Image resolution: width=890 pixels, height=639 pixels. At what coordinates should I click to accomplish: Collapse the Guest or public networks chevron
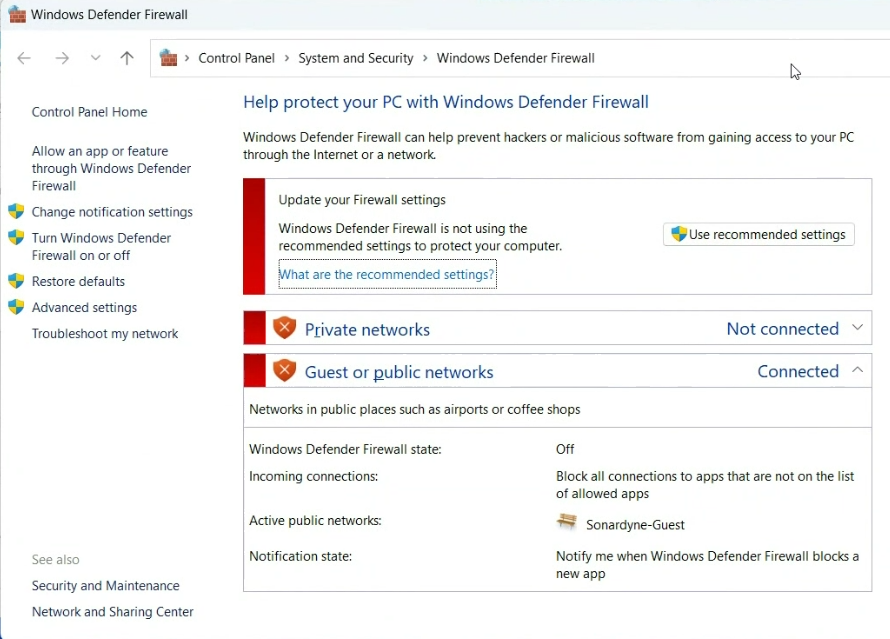pos(858,370)
